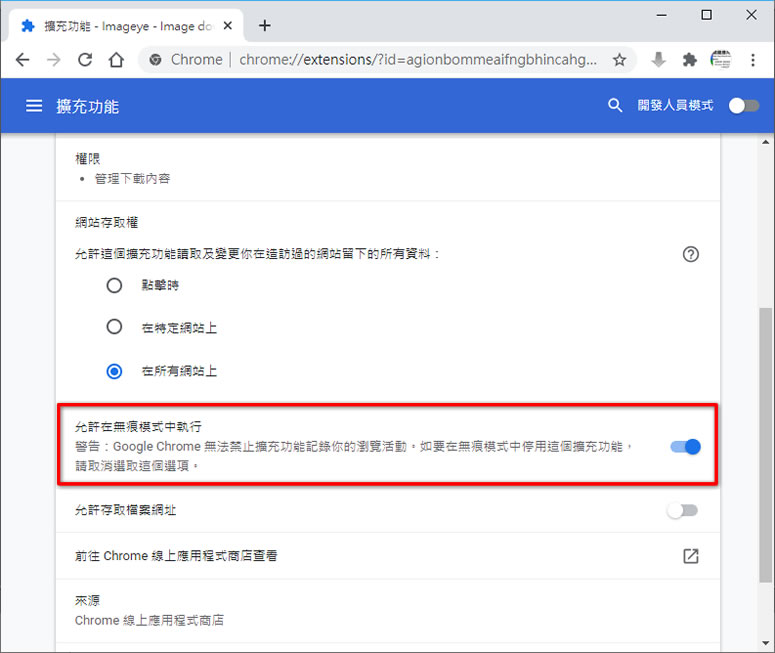Open Chrome three-dot menu

(753, 60)
